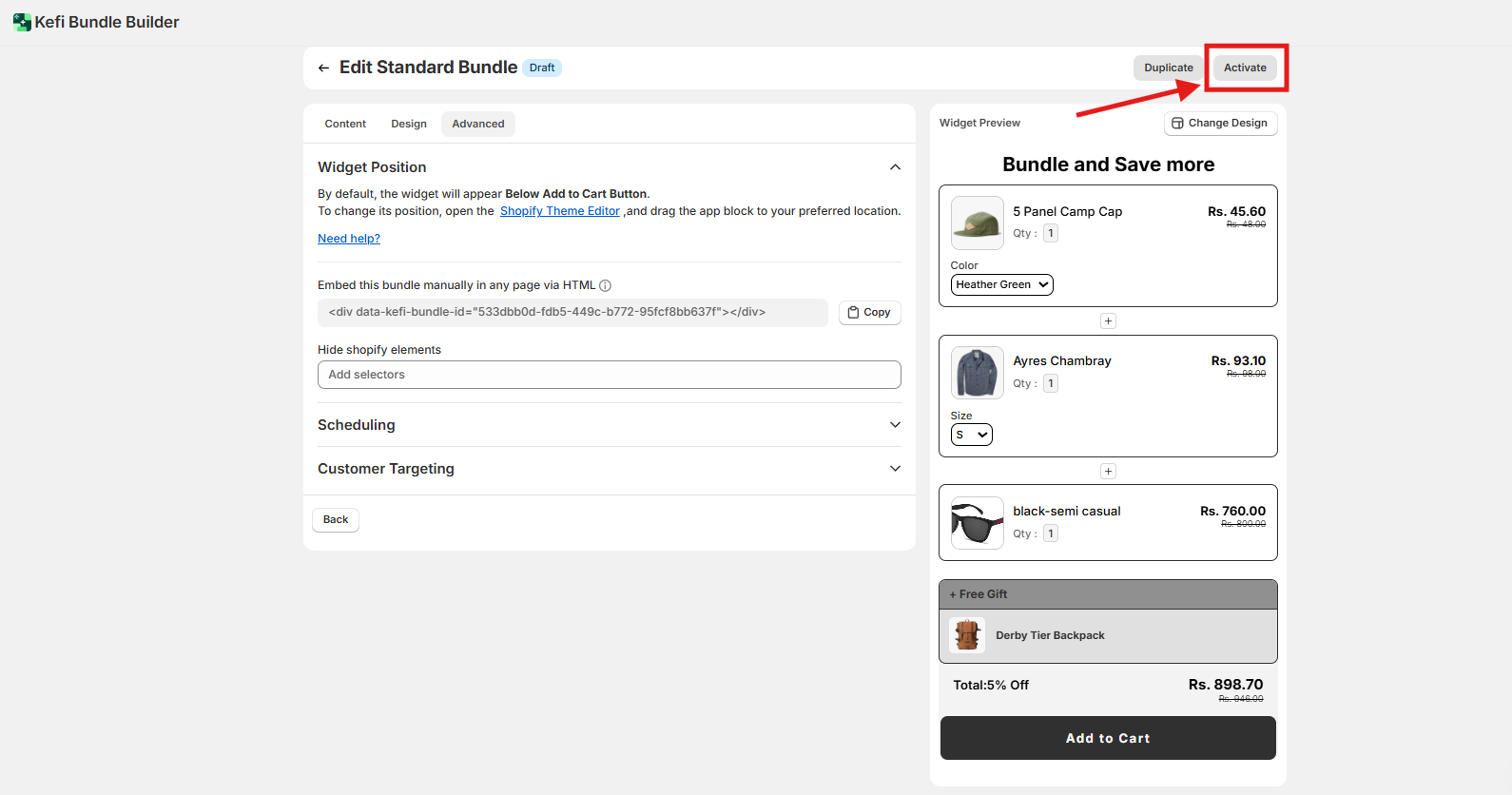Click the Ayres Chambray shirt thumbnail
The width and height of the screenshot is (1512, 795).
(977, 373)
